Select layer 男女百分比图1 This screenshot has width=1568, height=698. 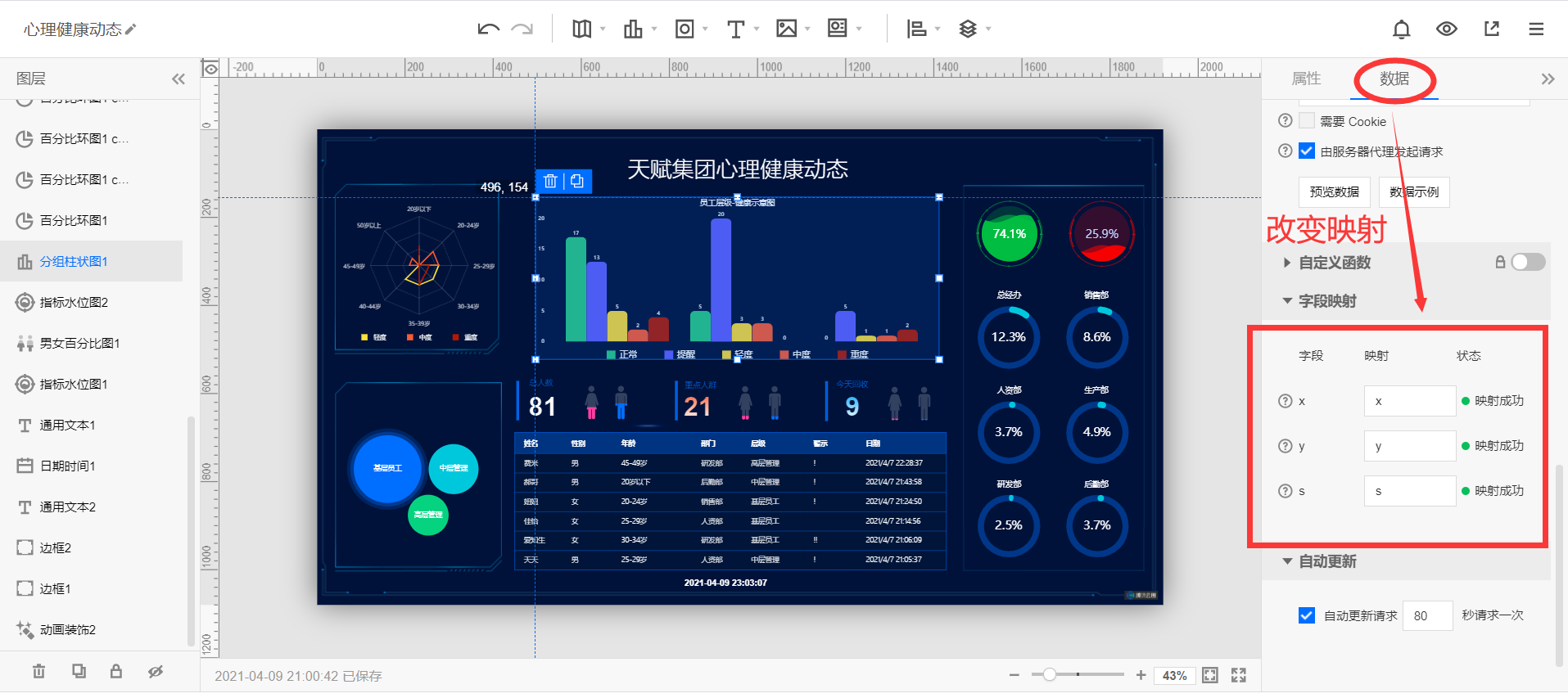[x=91, y=343]
